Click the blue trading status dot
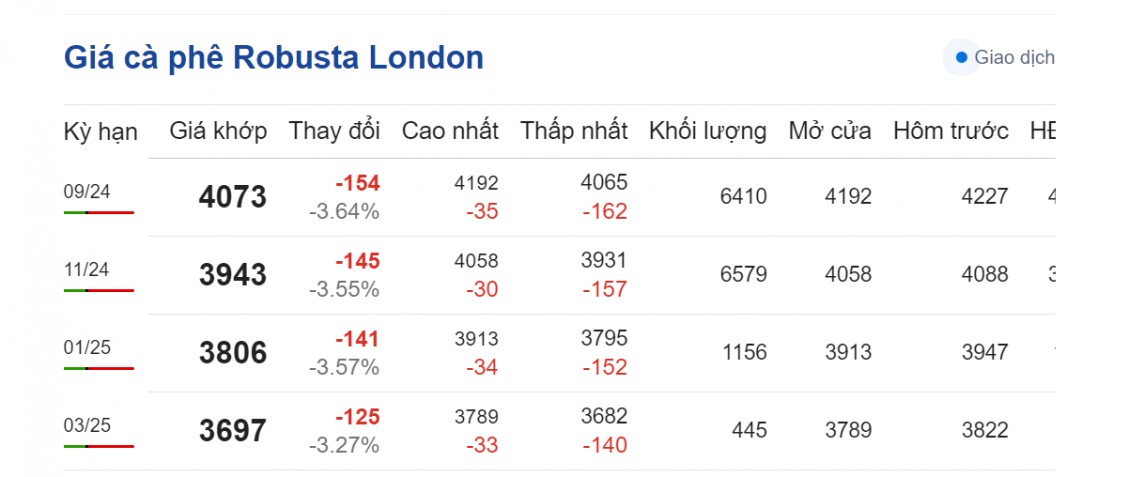The height and width of the screenshot is (477, 1144). tap(961, 58)
